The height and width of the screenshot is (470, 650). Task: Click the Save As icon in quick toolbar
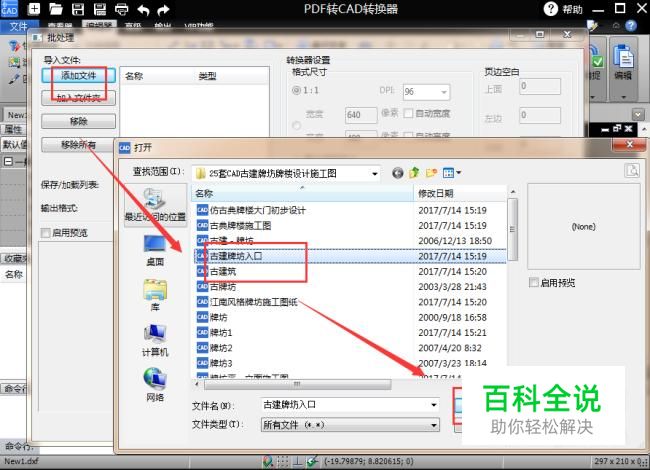coord(99,9)
